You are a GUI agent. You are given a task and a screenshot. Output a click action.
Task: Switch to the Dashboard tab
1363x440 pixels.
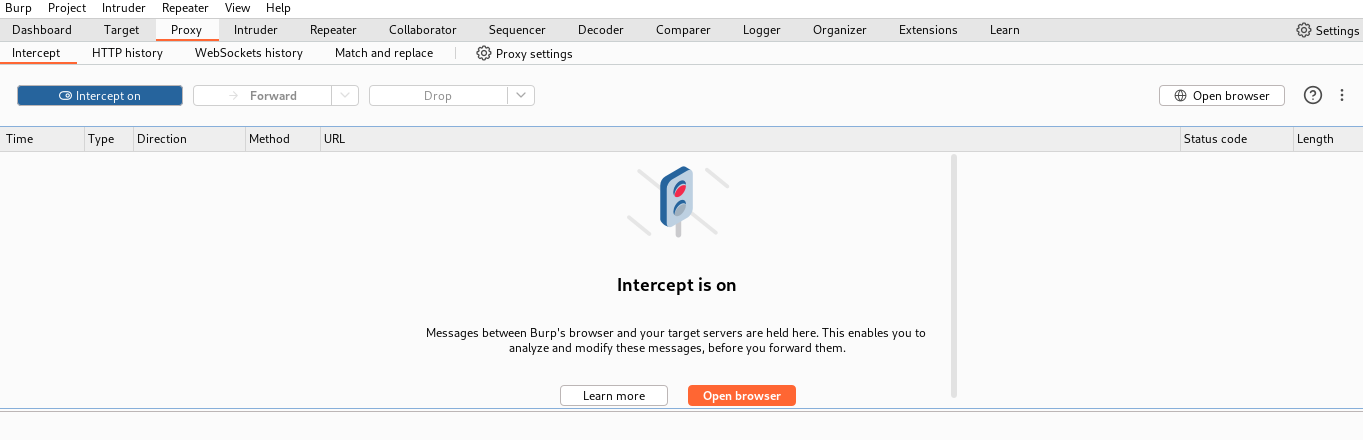[x=42, y=30]
